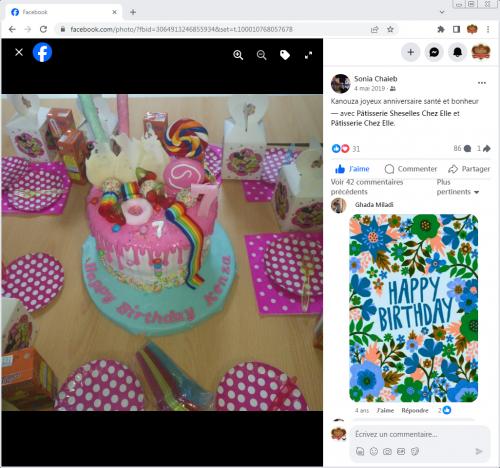This screenshot has height=468, width=500.
Task: Bookmark this page with the star icon
Action: click(390, 29)
